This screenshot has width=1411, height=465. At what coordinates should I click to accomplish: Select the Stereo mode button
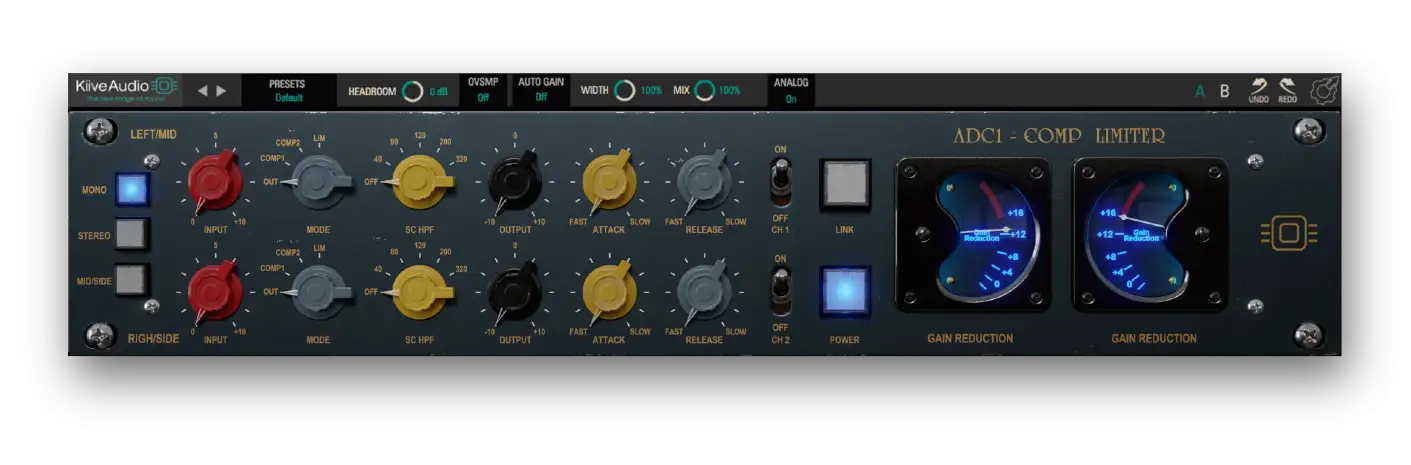point(131,235)
